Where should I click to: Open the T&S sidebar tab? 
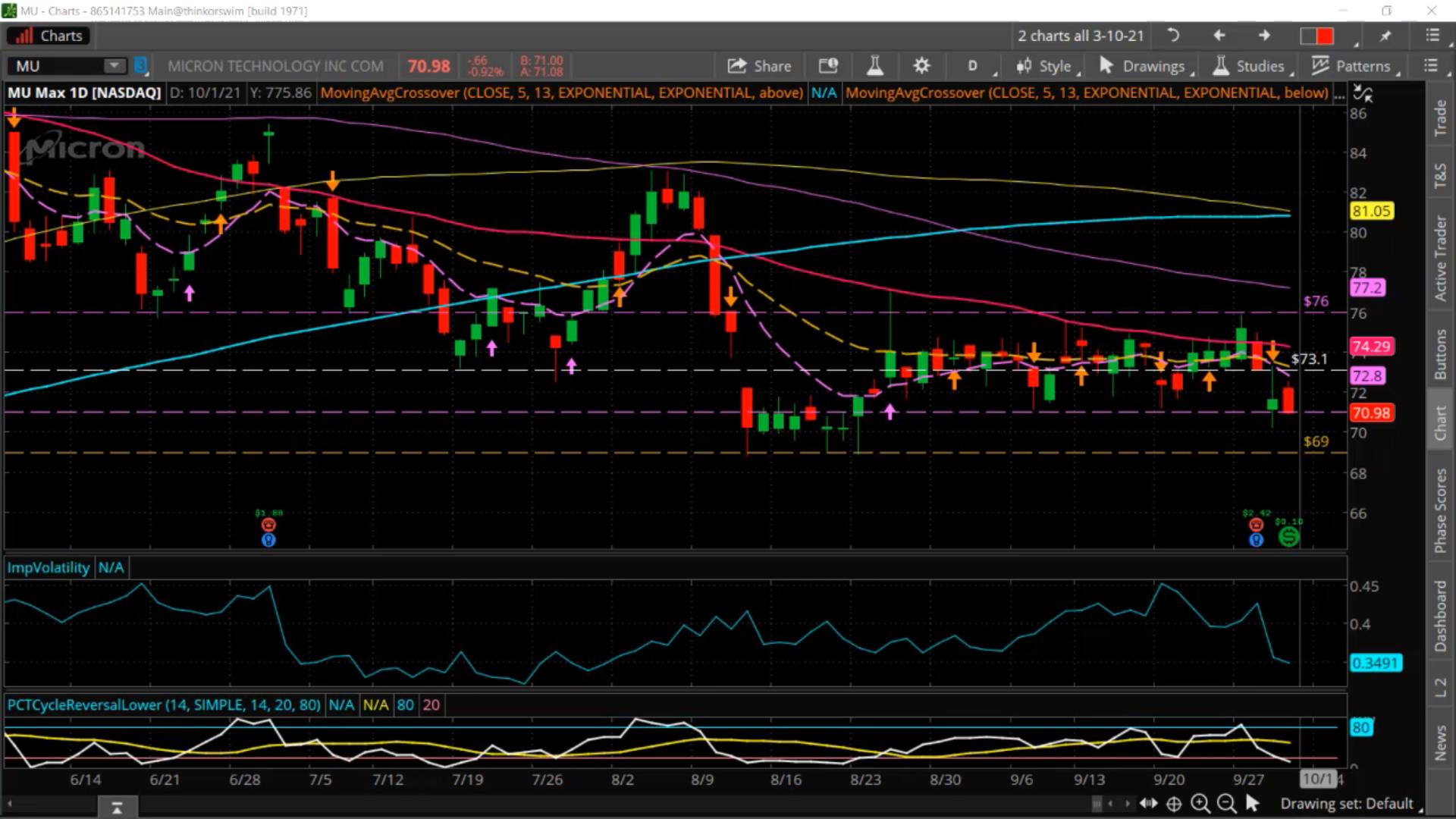(x=1440, y=175)
